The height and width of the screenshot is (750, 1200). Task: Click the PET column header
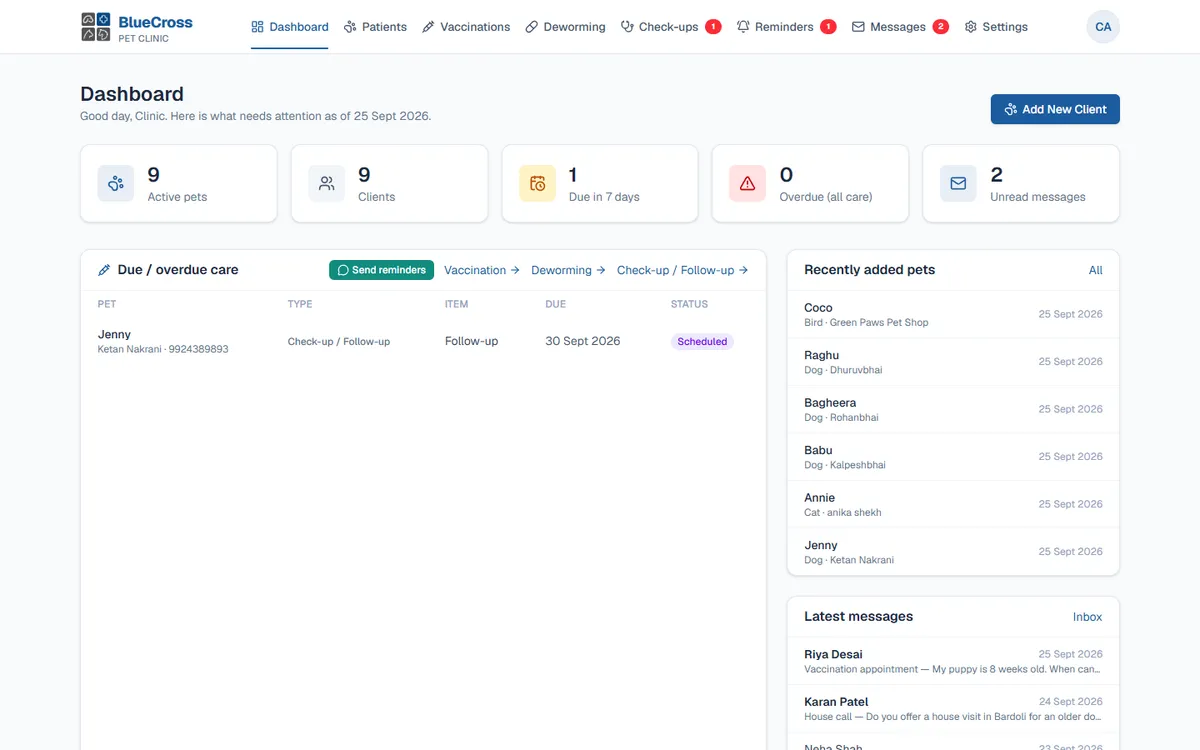tap(106, 304)
